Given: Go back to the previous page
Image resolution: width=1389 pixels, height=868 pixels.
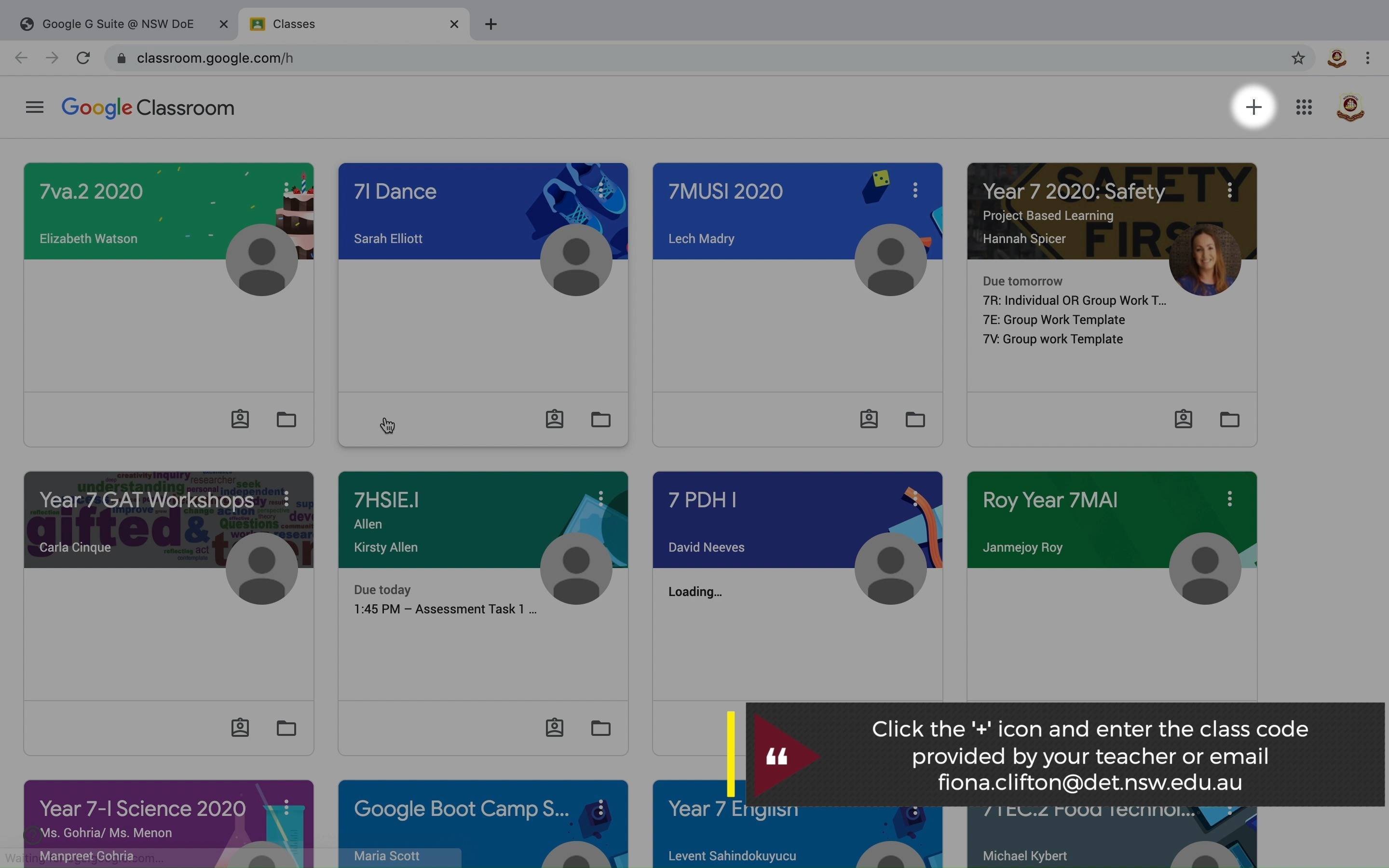Looking at the screenshot, I should [x=21, y=58].
